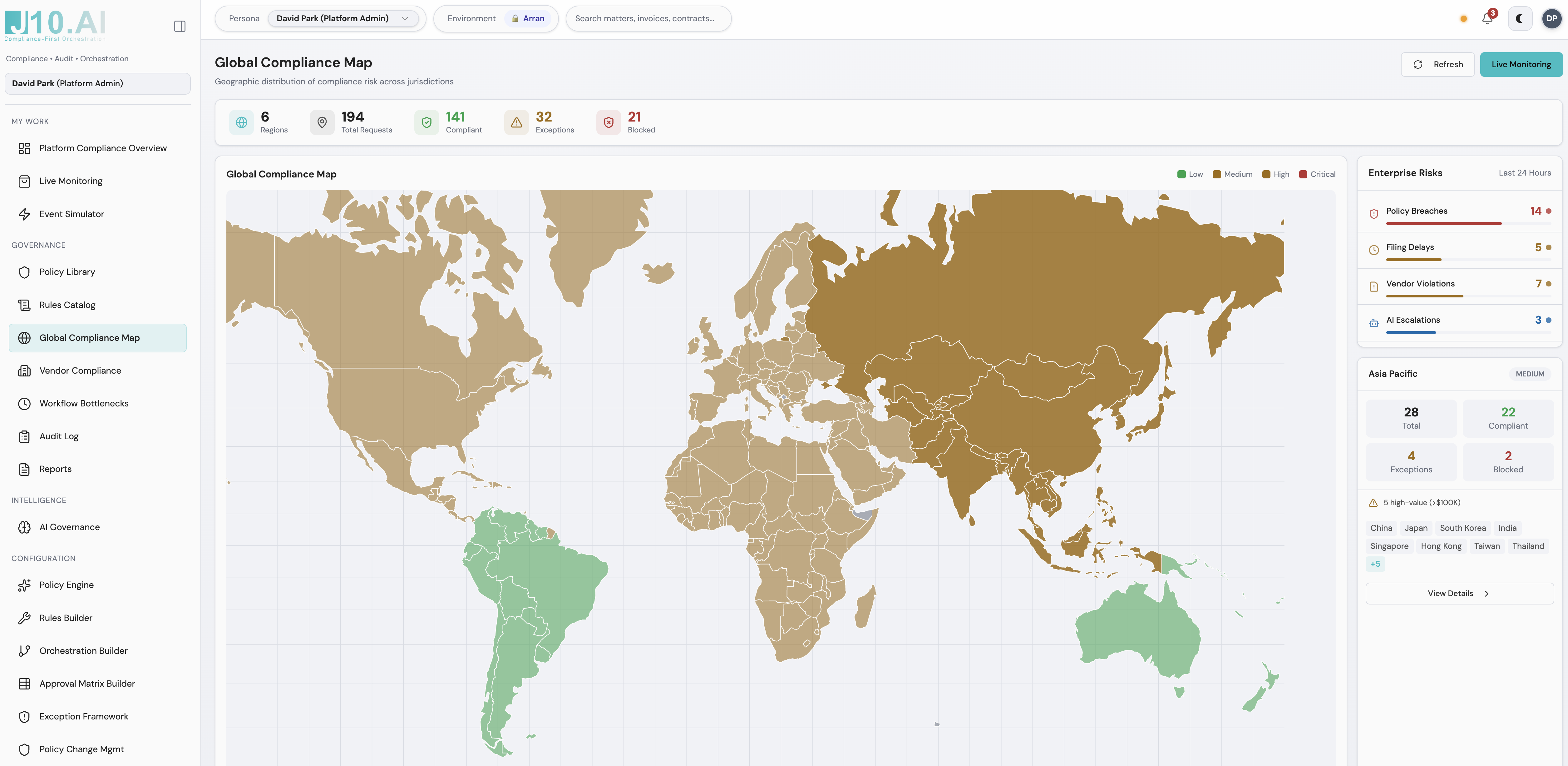Click the Exceptions warning triangle icon
Screen dimensions: 1568x766
[x=516, y=122]
